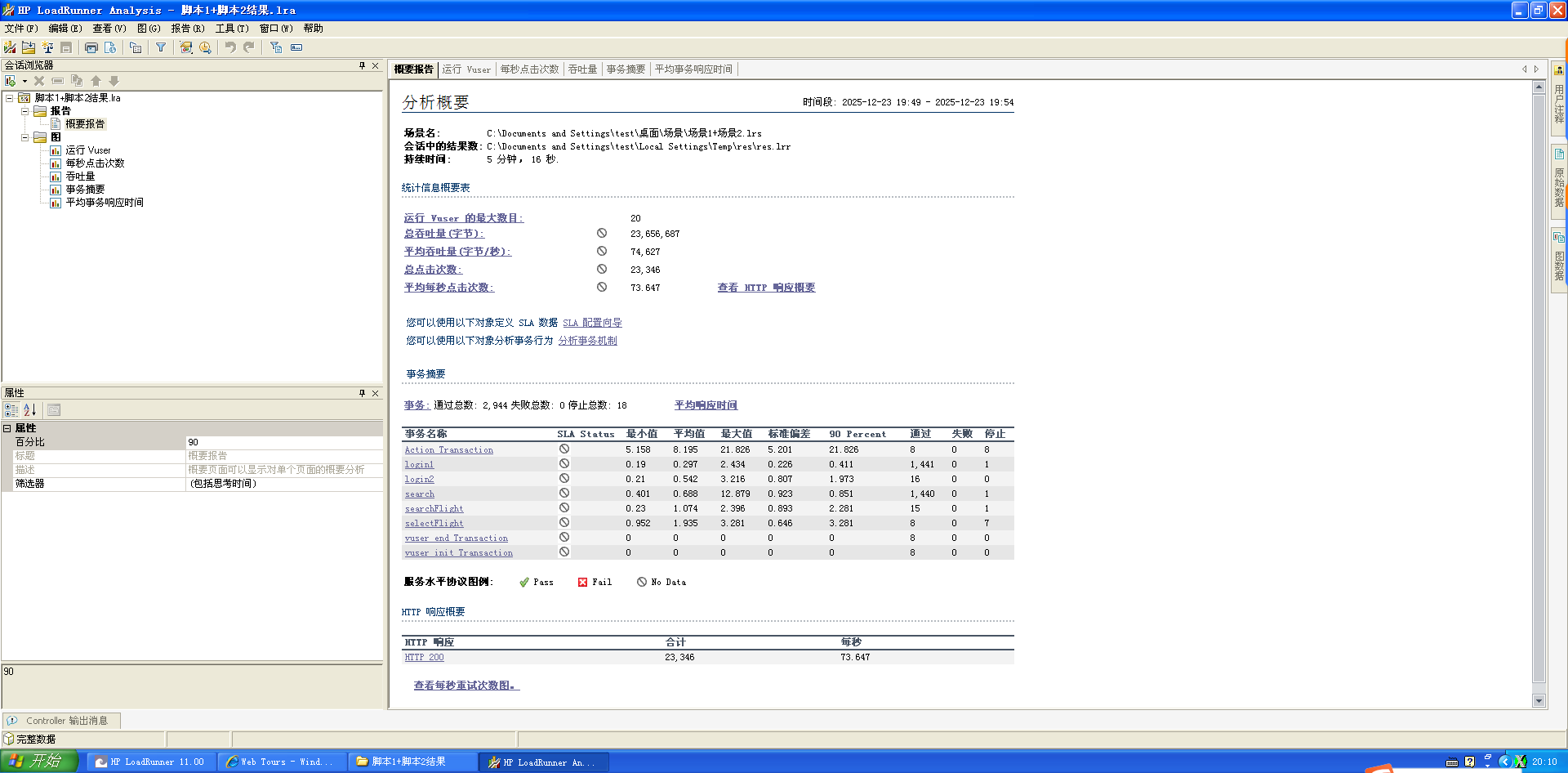Screen dimensions: 1568x773
Task: Click the funnel filter icon in the toolbar
Action: [x=161, y=47]
